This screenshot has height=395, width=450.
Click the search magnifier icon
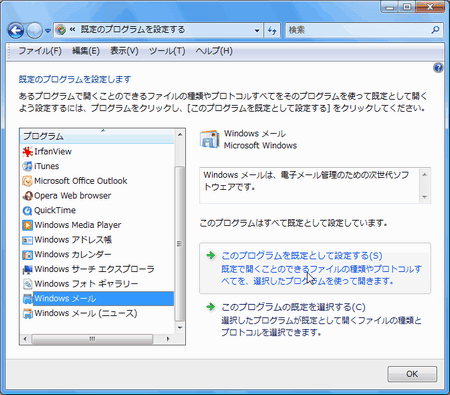coord(435,30)
